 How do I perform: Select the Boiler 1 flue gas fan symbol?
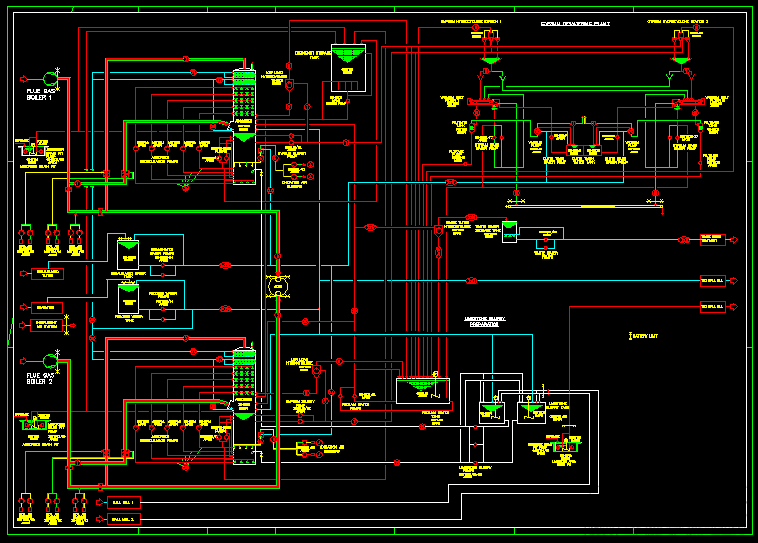click(x=50, y=79)
